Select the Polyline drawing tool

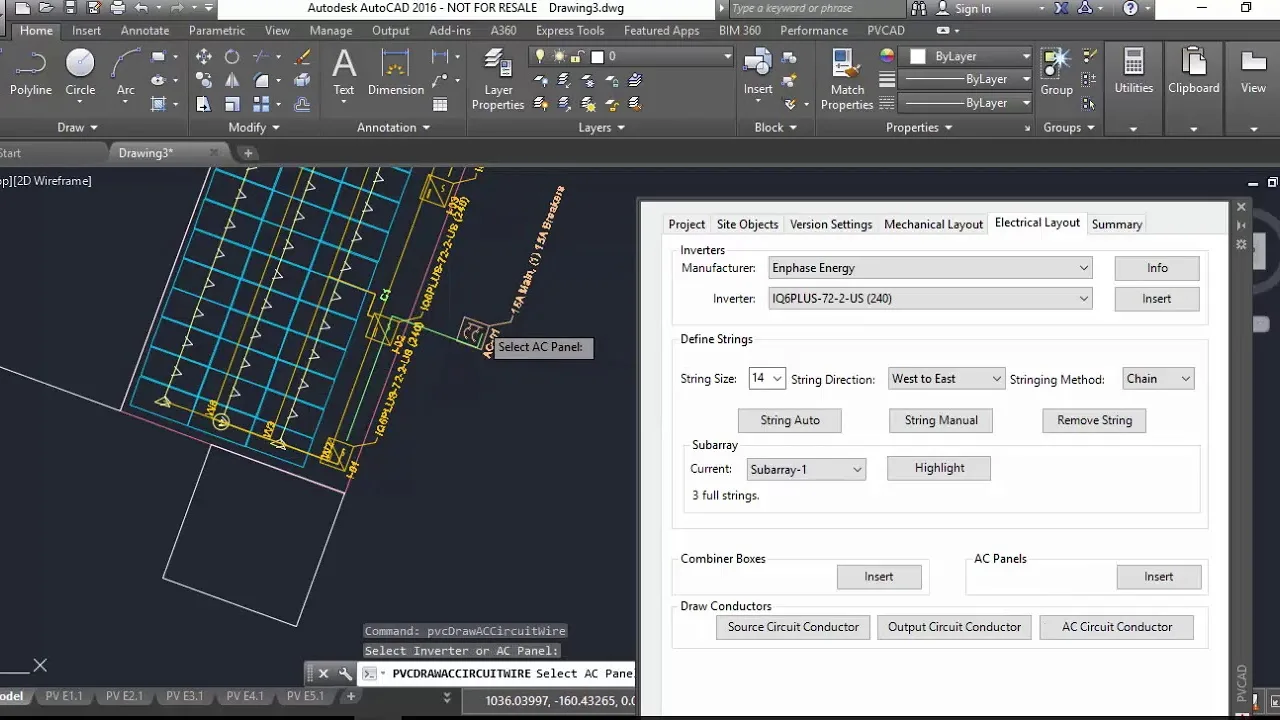click(x=31, y=73)
